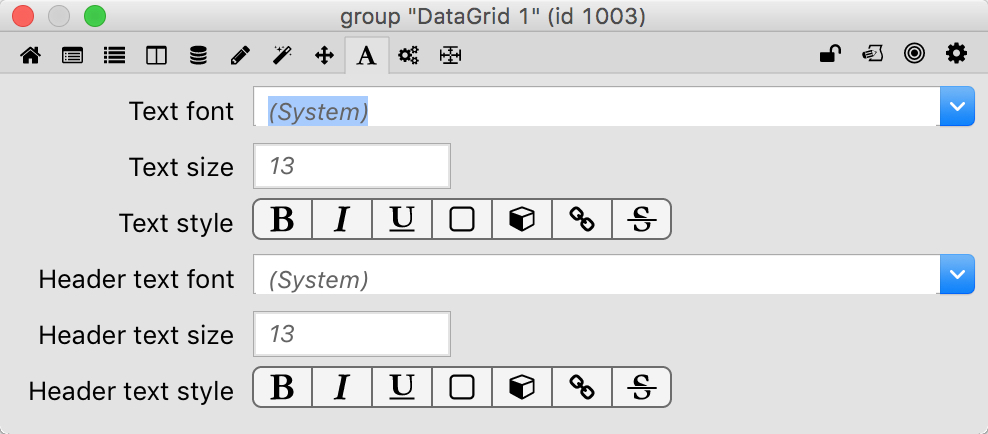Toggle Italic in Text style
The width and height of the screenshot is (988, 434).
tap(342, 219)
